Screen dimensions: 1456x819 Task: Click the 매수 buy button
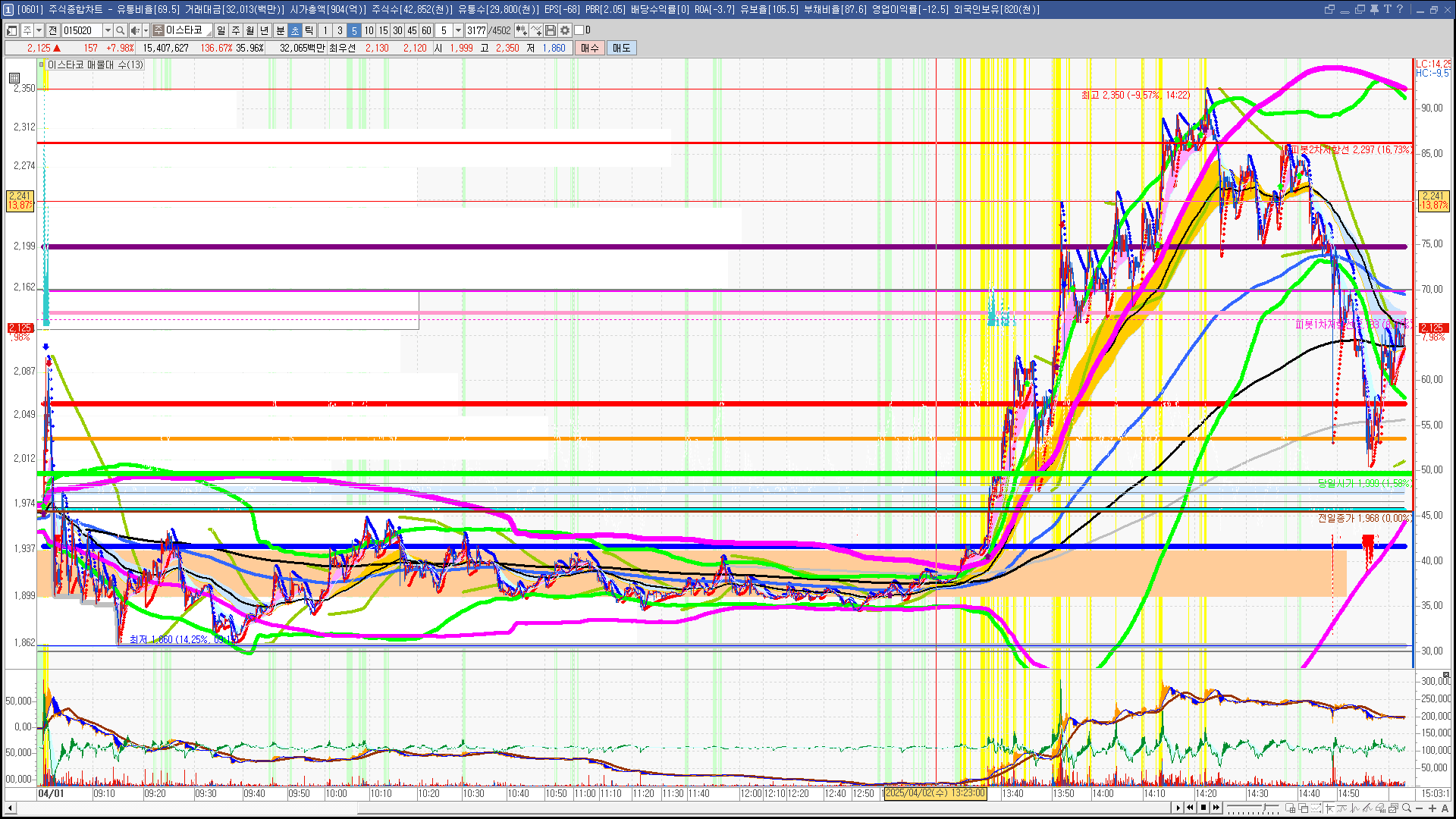pos(590,48)
